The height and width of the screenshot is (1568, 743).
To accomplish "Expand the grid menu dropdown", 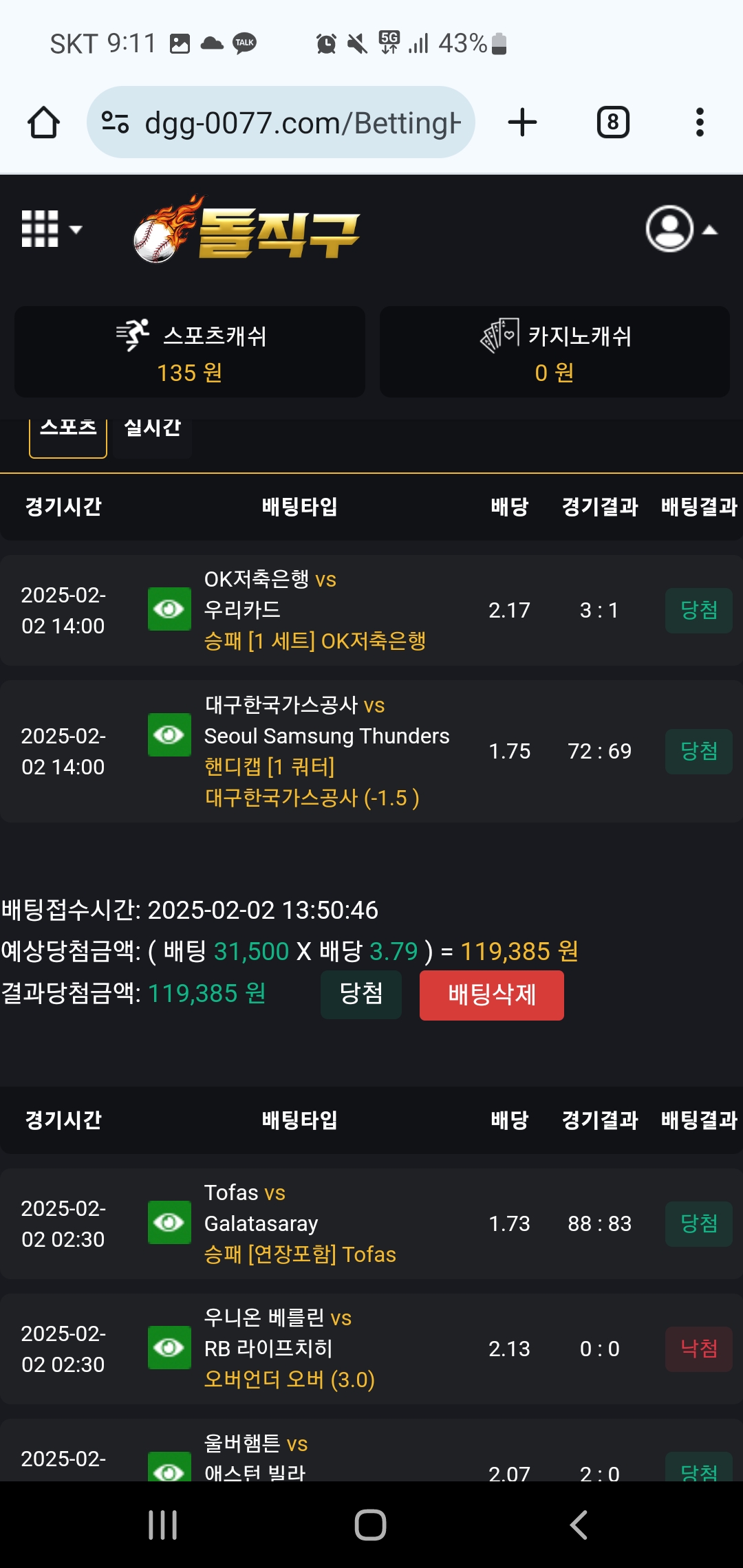I will pyautogui.click(x=52, y=229).
